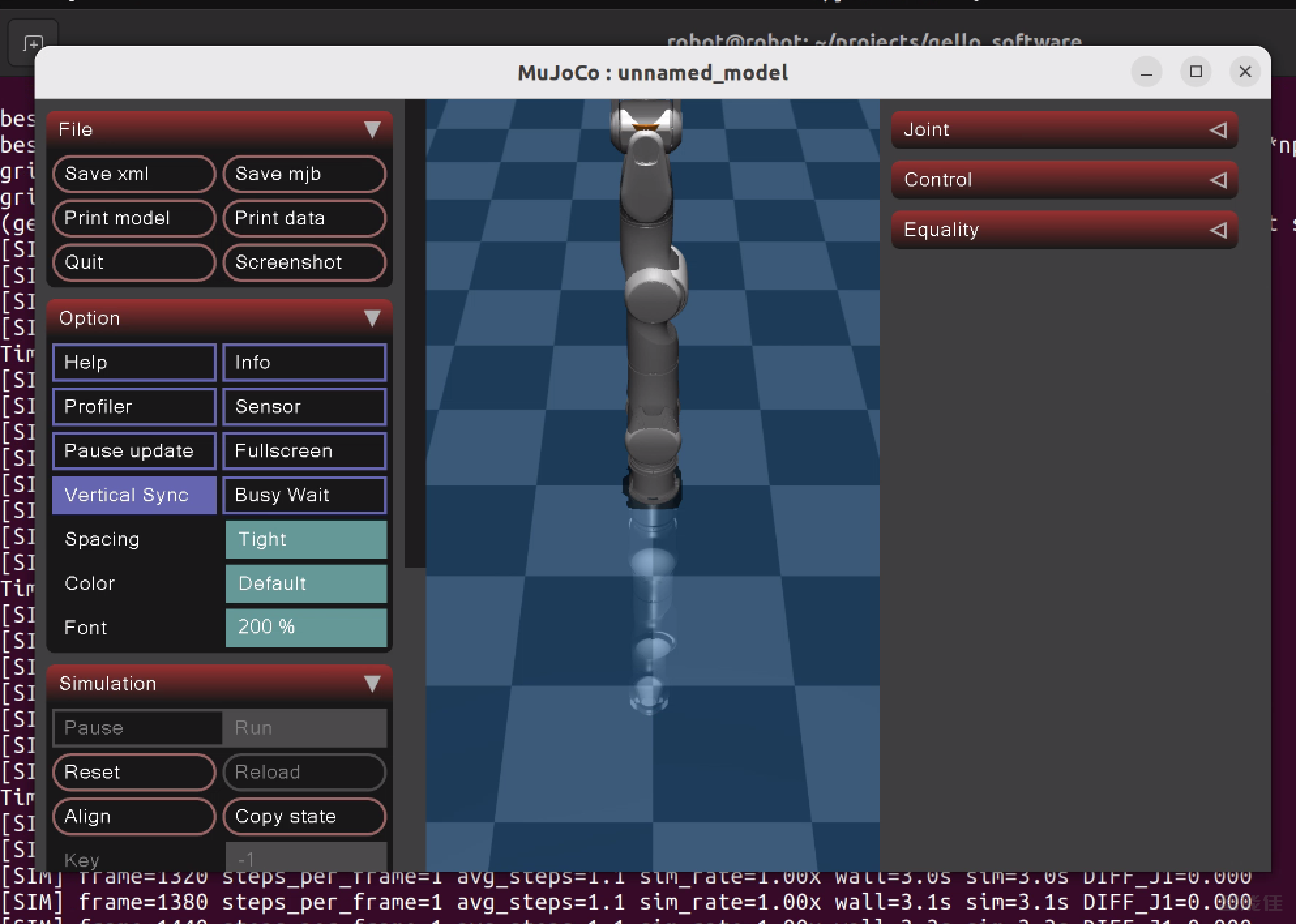Click the left panel scrollbar
This screenshot has height=924, width=1296.
(414, 333)
